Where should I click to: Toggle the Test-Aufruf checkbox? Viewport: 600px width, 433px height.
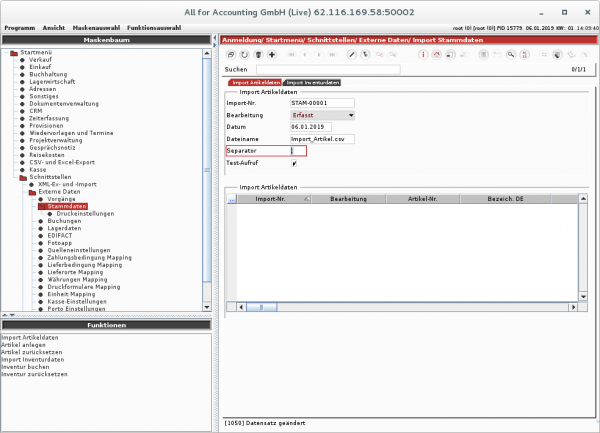coord(293,163)
